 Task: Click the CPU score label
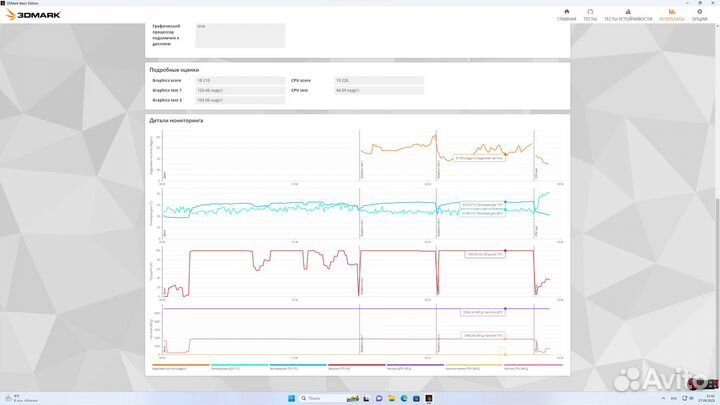click(x=301, y=80)
